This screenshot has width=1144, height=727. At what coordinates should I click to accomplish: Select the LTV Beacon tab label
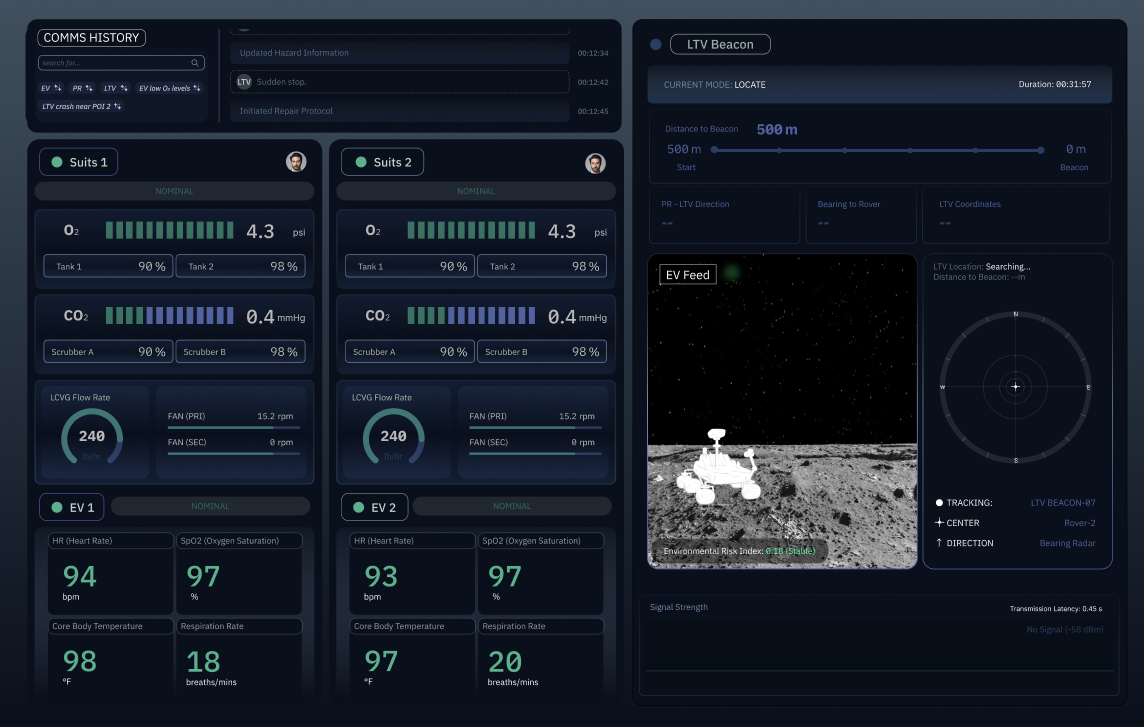tap(720, 45)
